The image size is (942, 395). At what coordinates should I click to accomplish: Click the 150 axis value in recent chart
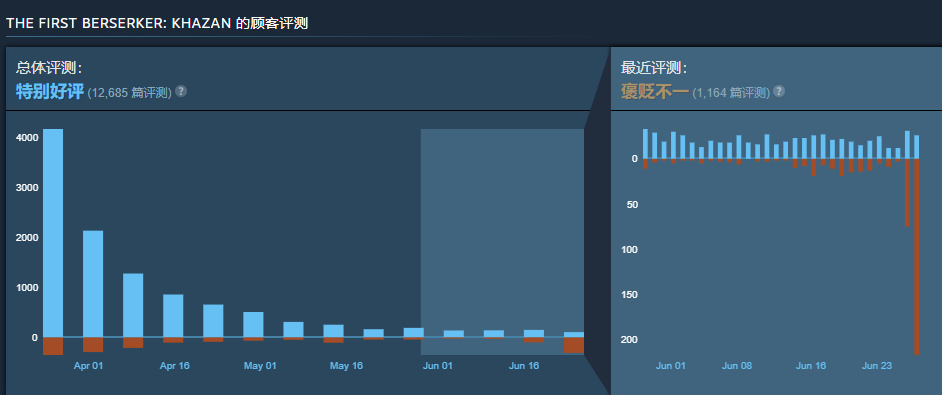(x=630, y=295)
